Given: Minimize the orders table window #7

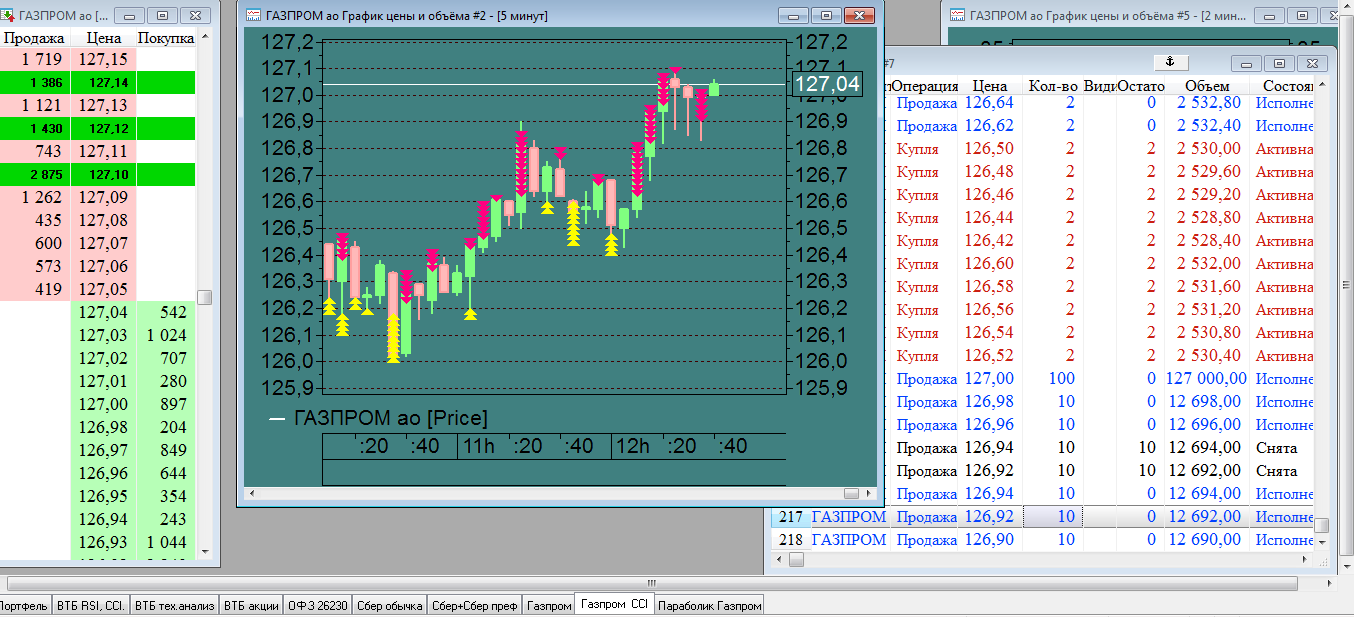Looking at the screenshot, I should 1246,63.
